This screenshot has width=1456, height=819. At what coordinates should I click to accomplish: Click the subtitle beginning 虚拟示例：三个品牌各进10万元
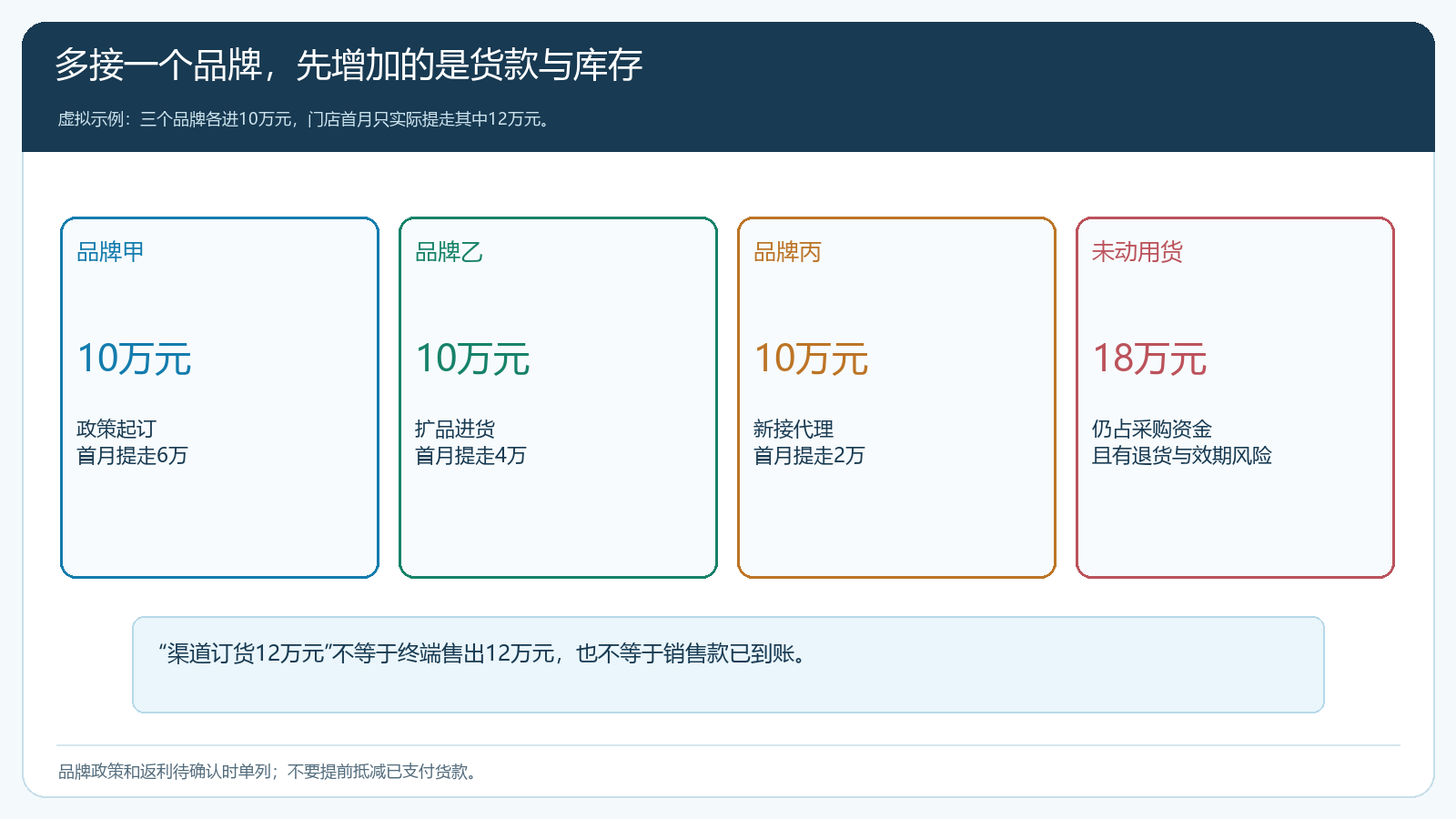click(306, 119)
